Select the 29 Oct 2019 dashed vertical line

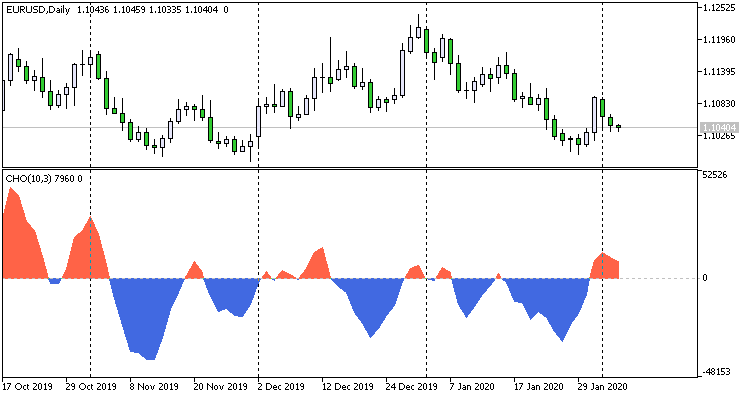coord(90,191)
